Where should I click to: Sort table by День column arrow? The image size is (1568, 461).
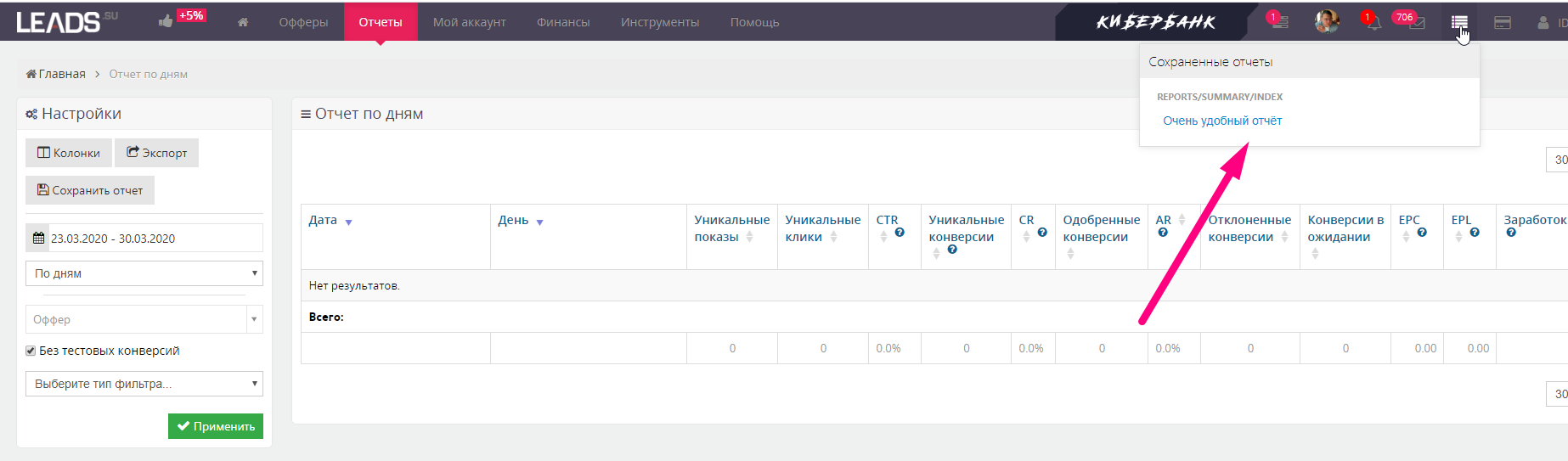(x=539, y=222)
